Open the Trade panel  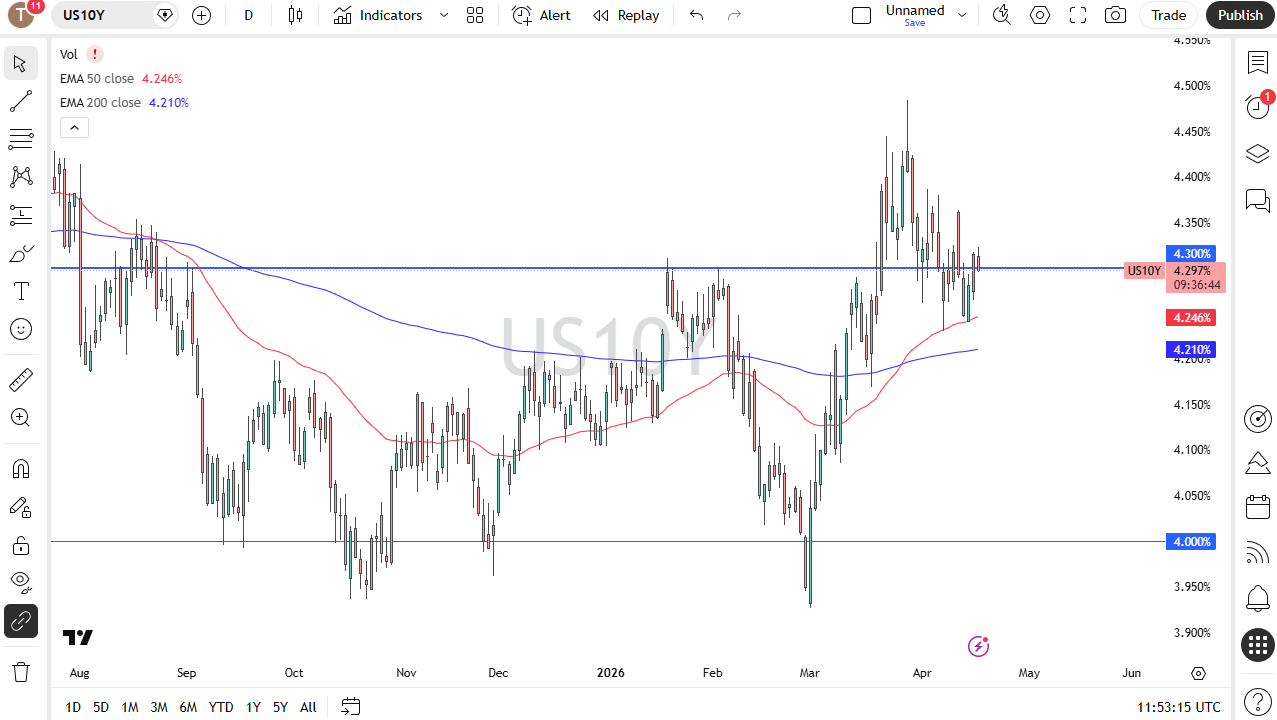(x=1168, y=15)
